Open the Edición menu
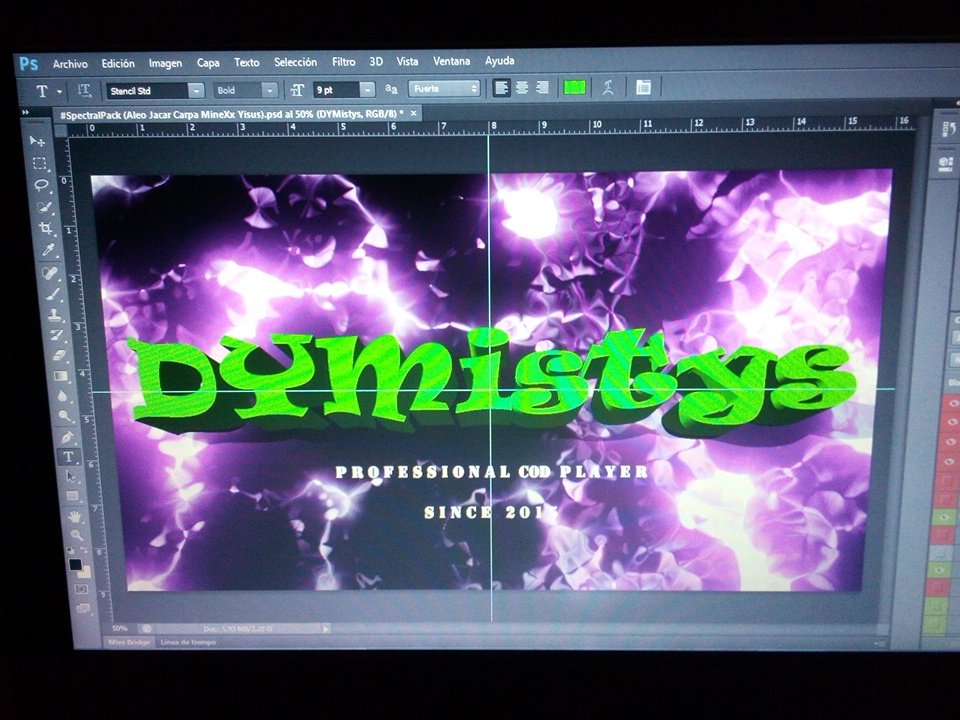960x720 pixels. (x=118, y=63)
